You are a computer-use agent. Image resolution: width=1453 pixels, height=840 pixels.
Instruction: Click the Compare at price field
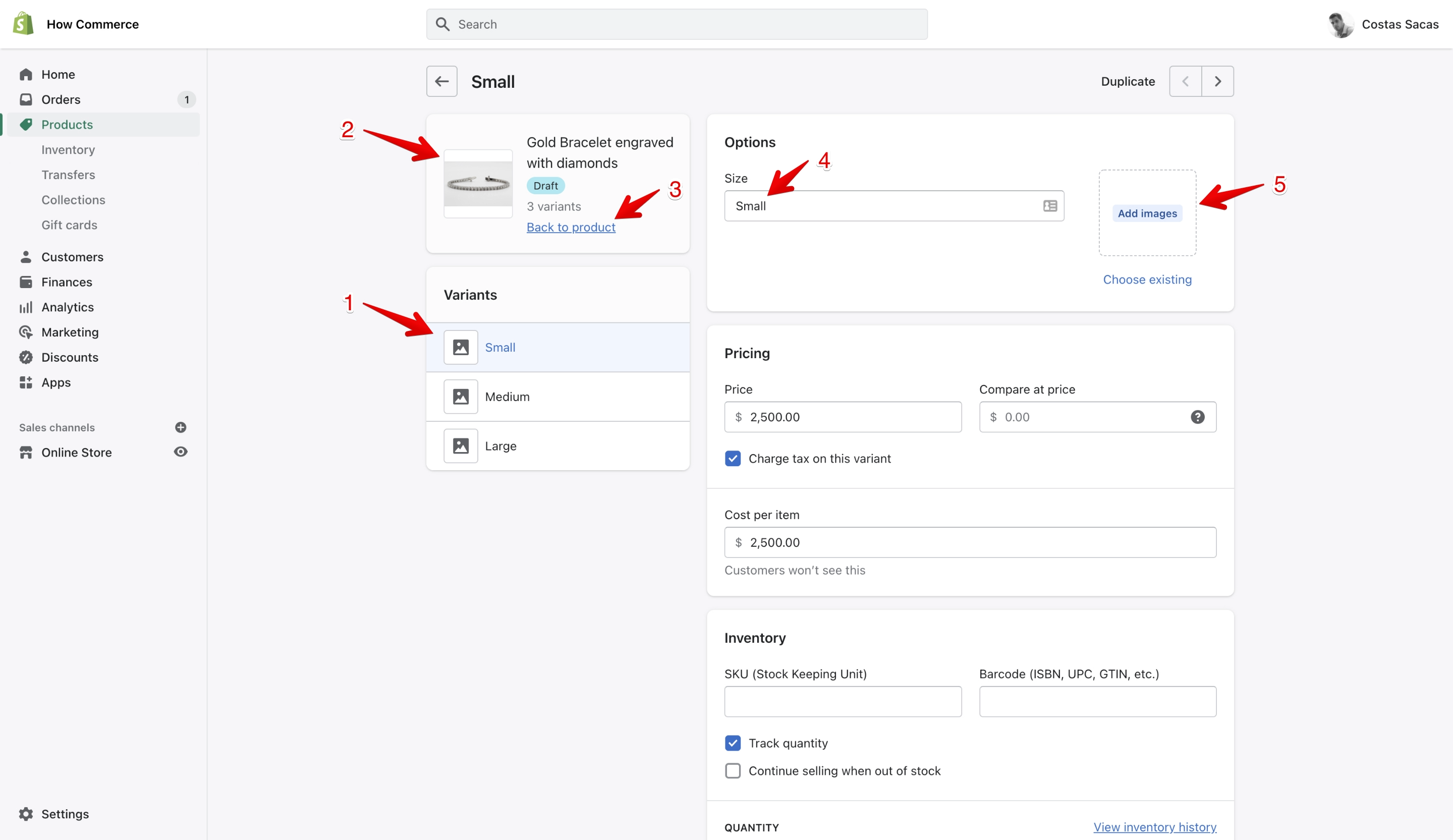1097,417
